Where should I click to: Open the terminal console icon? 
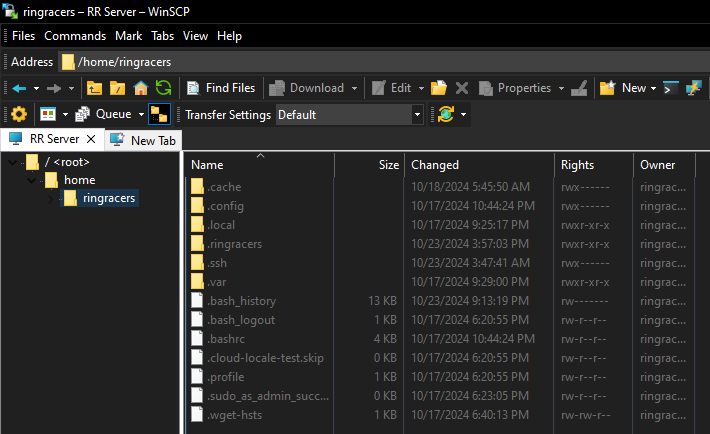pyautogui.click(x=671, y=88)
